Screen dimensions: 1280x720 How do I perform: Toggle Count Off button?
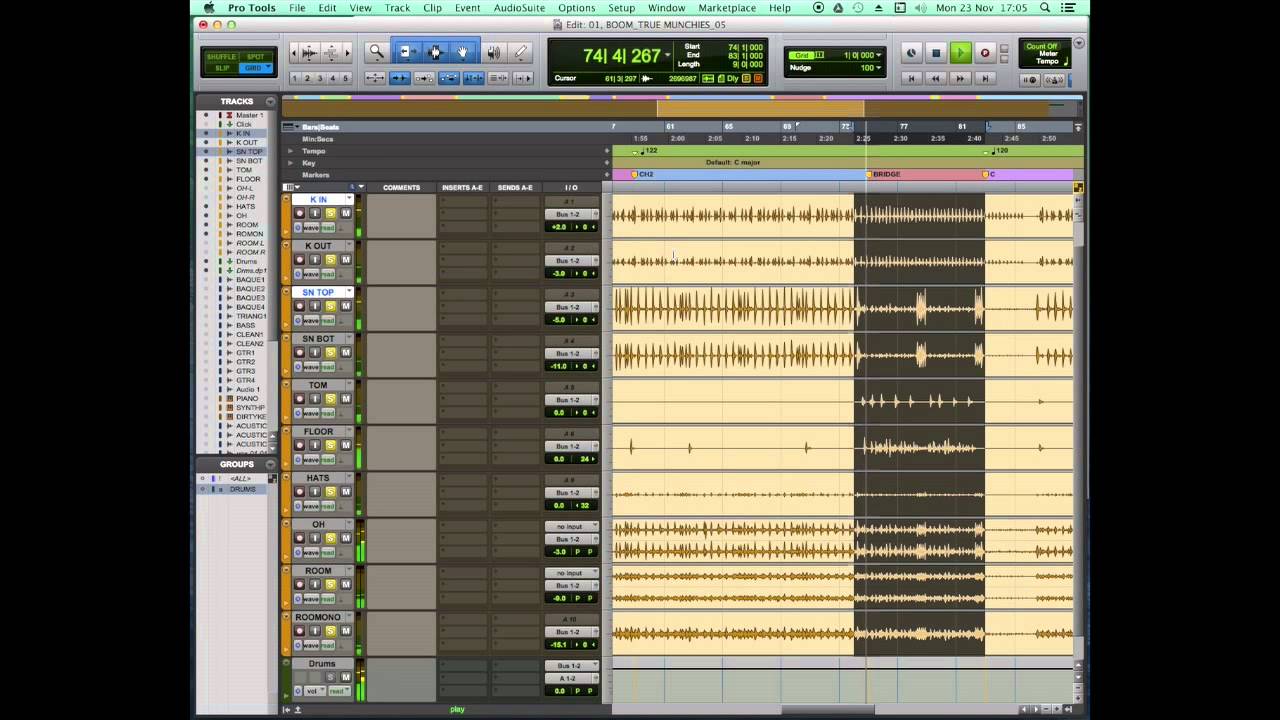[x=1042, y=46]
